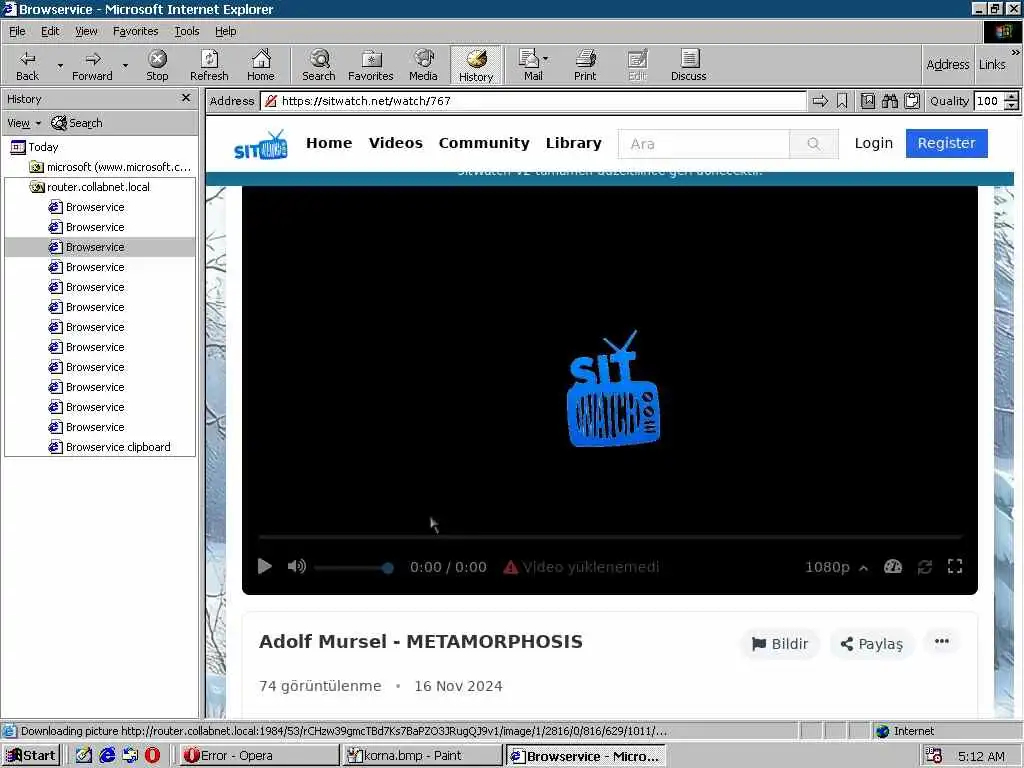Click the Login link
Screen dimensions: 1024x768
tap(874, 143)
